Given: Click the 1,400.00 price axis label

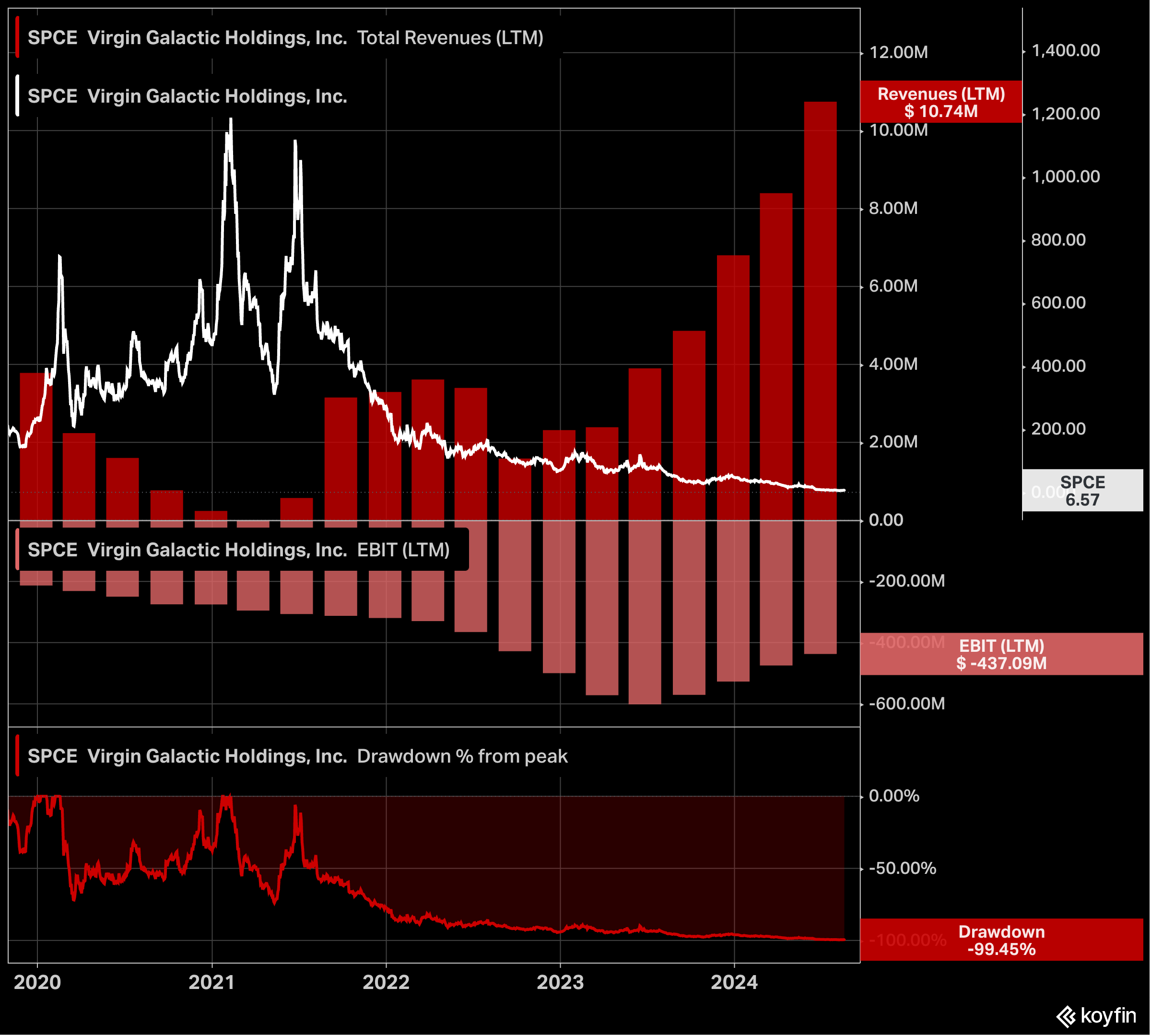Looking at the screenshot, I should [1066, 51].
